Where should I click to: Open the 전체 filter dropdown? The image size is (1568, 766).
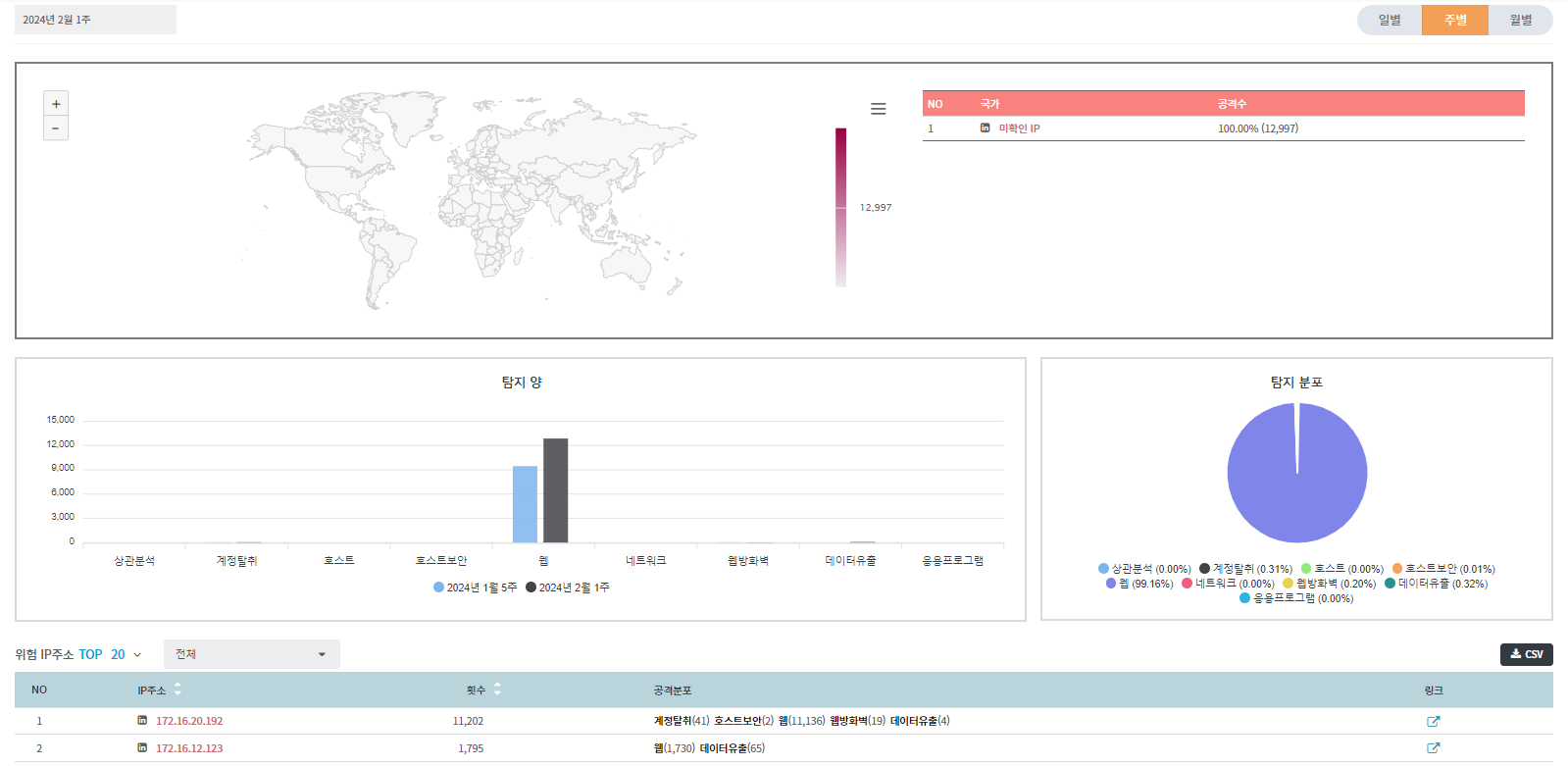(x=251, y=654)
